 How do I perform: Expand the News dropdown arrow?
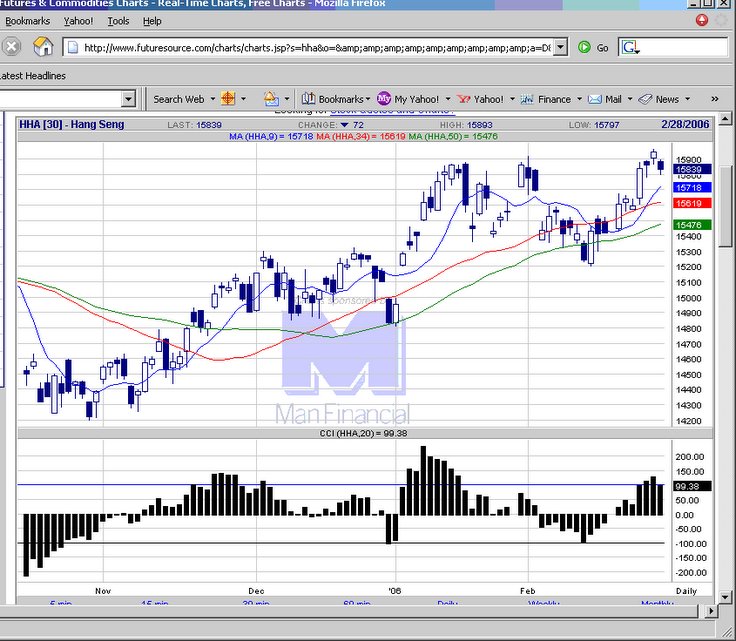(x=688, y=99)
